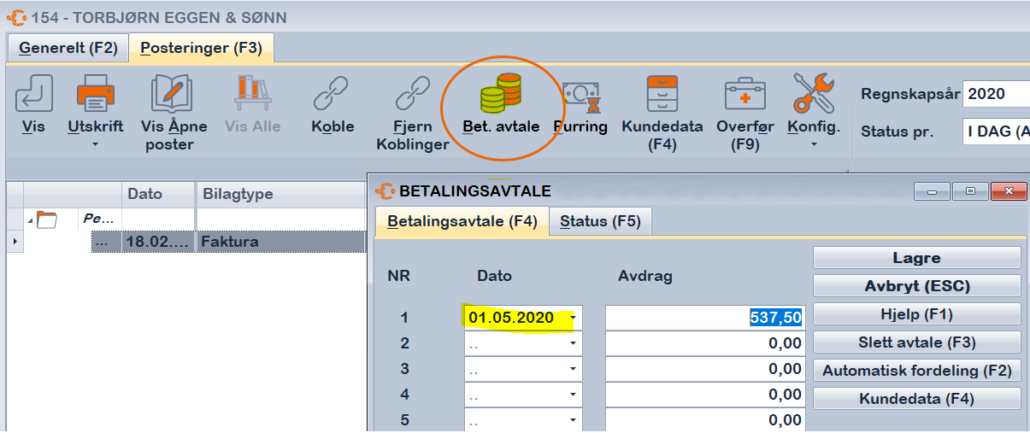This screenshot has height=433, width=1030.
Task: Choose Fjern Koblinger icon
Action: pyautogui.click(x=412, y=93)
